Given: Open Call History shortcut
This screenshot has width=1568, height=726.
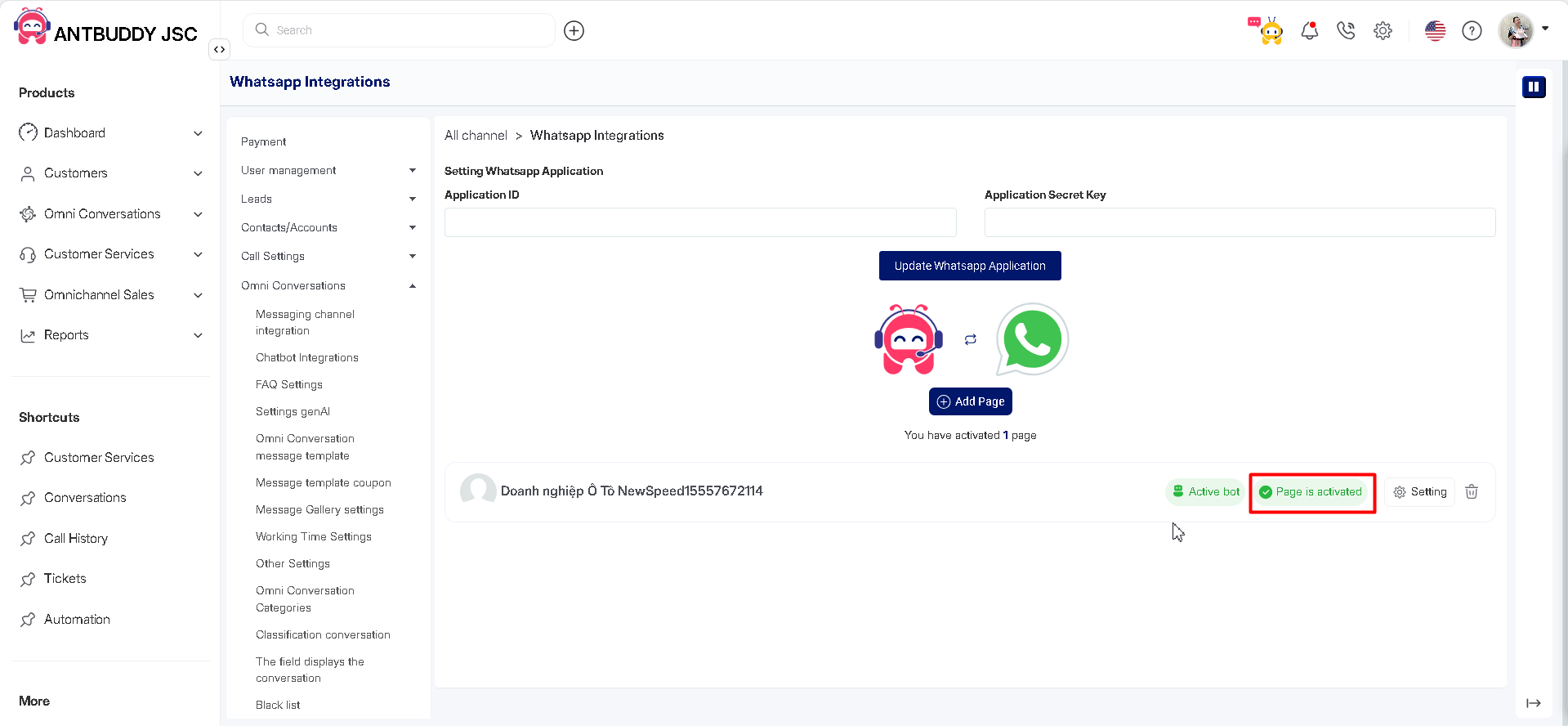Looking at the screenshot, I should [76, 538].
